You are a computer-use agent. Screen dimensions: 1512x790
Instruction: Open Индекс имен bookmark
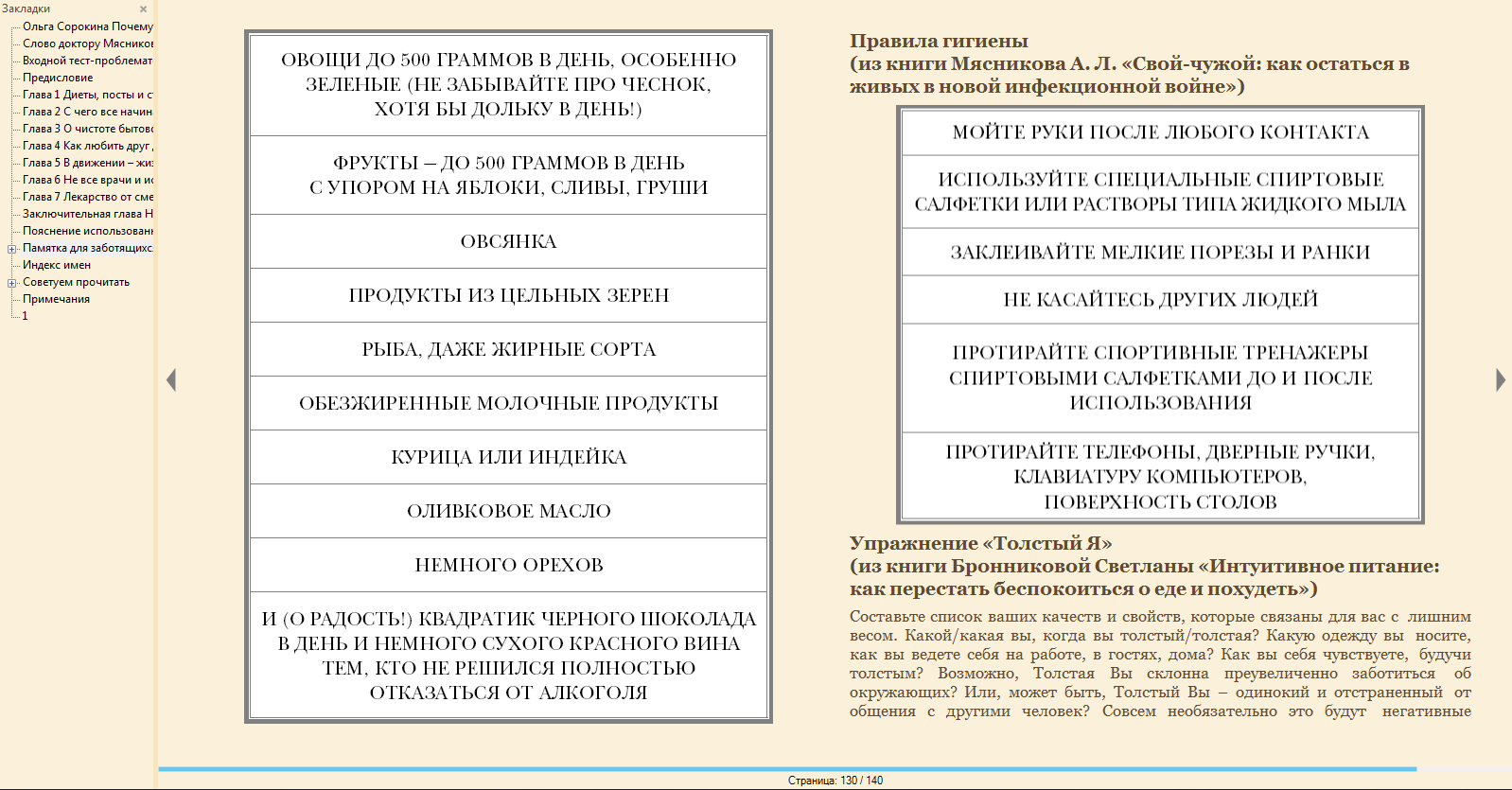tap(57, 265)
